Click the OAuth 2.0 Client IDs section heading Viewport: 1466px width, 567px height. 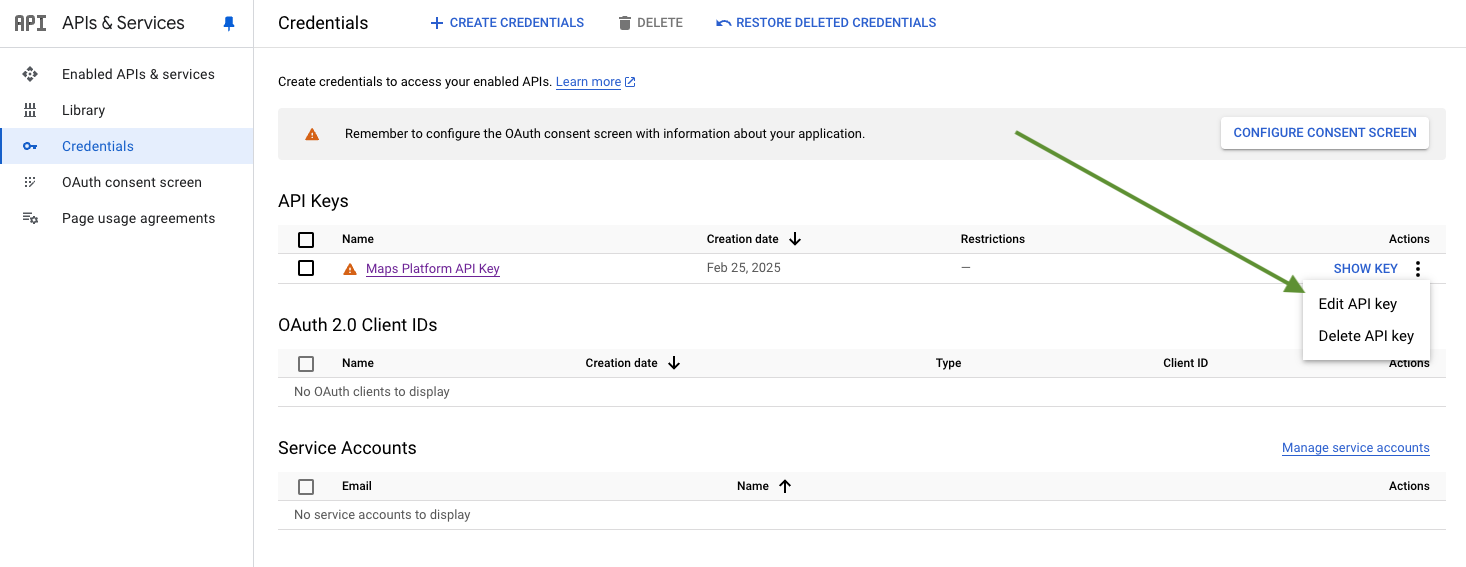click(x=358, y=325)
